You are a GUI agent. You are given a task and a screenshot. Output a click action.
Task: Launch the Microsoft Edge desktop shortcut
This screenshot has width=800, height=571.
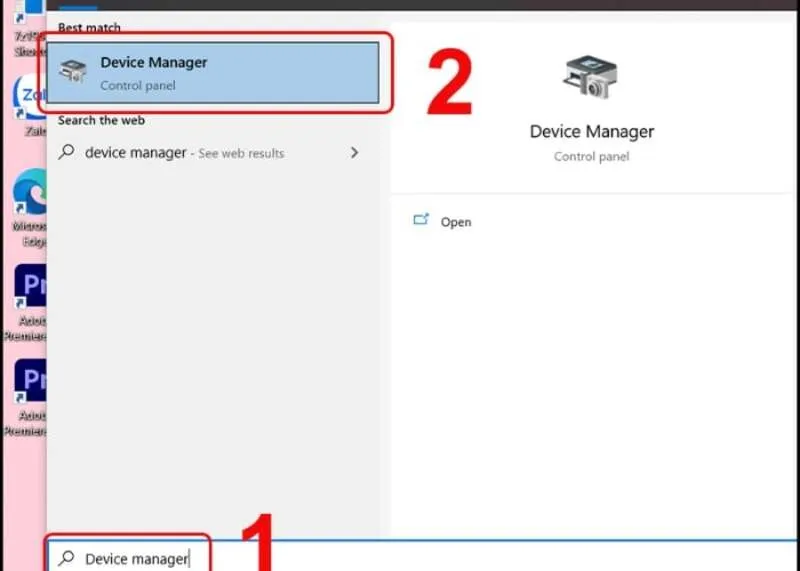coord(28,194)
